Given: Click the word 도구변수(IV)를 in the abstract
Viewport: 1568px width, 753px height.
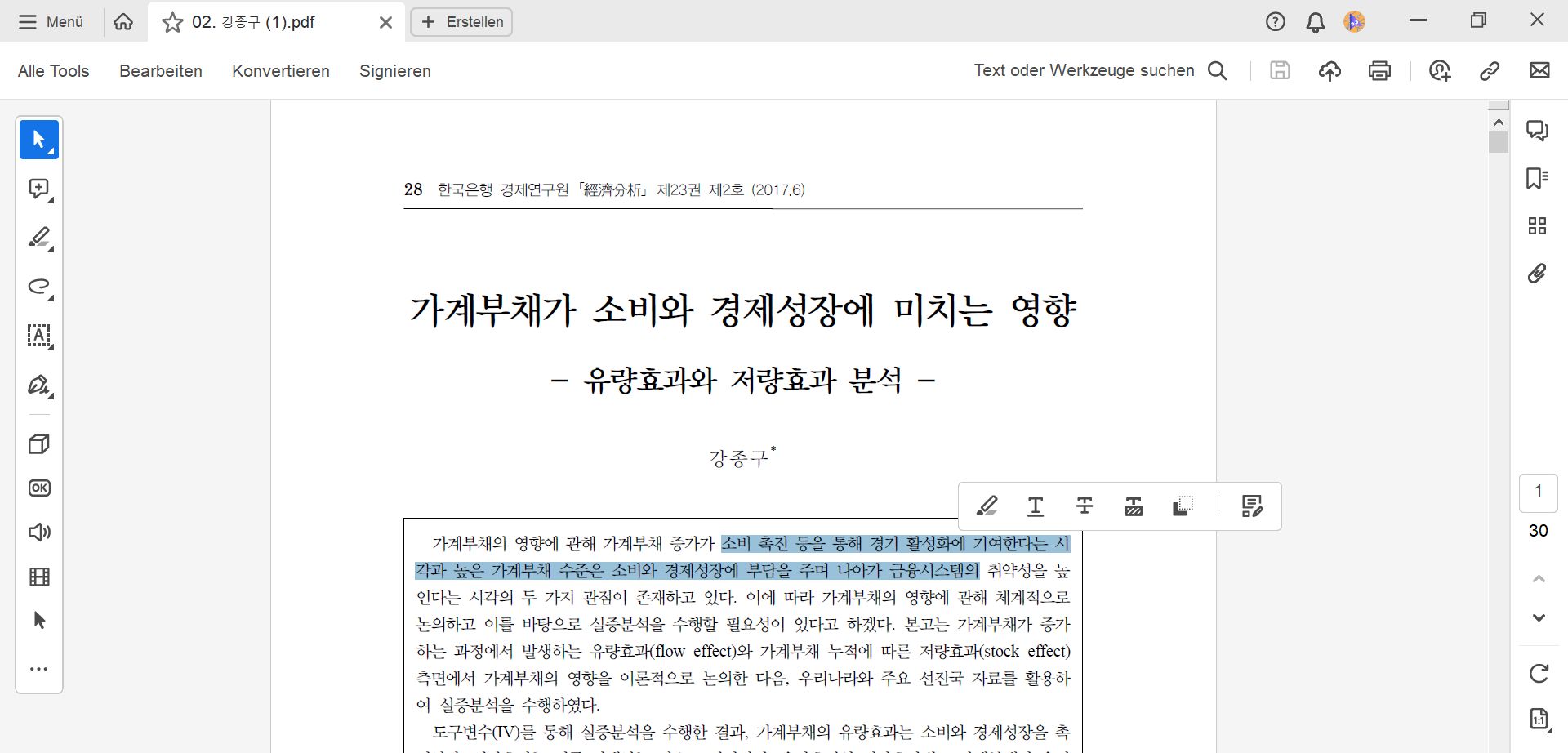Looking at the screenshot, I should [484, 732].
